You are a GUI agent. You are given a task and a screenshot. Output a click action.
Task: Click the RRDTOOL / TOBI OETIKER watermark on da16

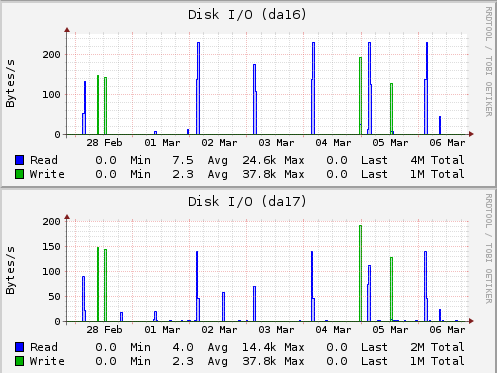coord(488,62)
